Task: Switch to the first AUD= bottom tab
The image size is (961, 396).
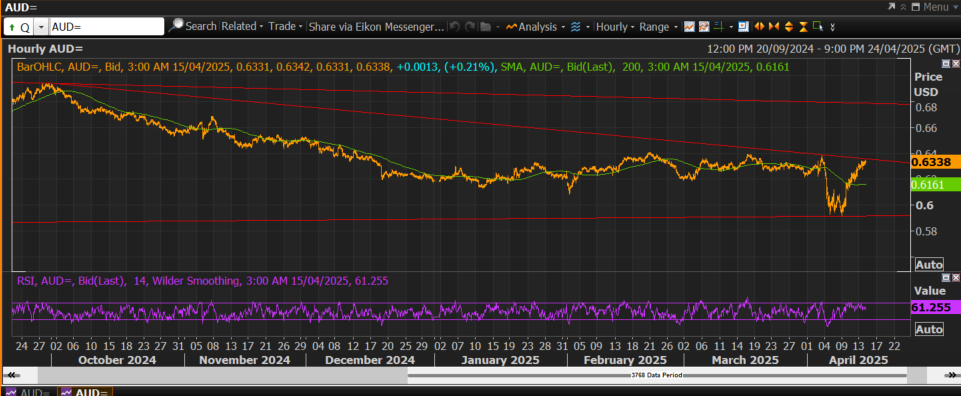Action: coord(28,392)
